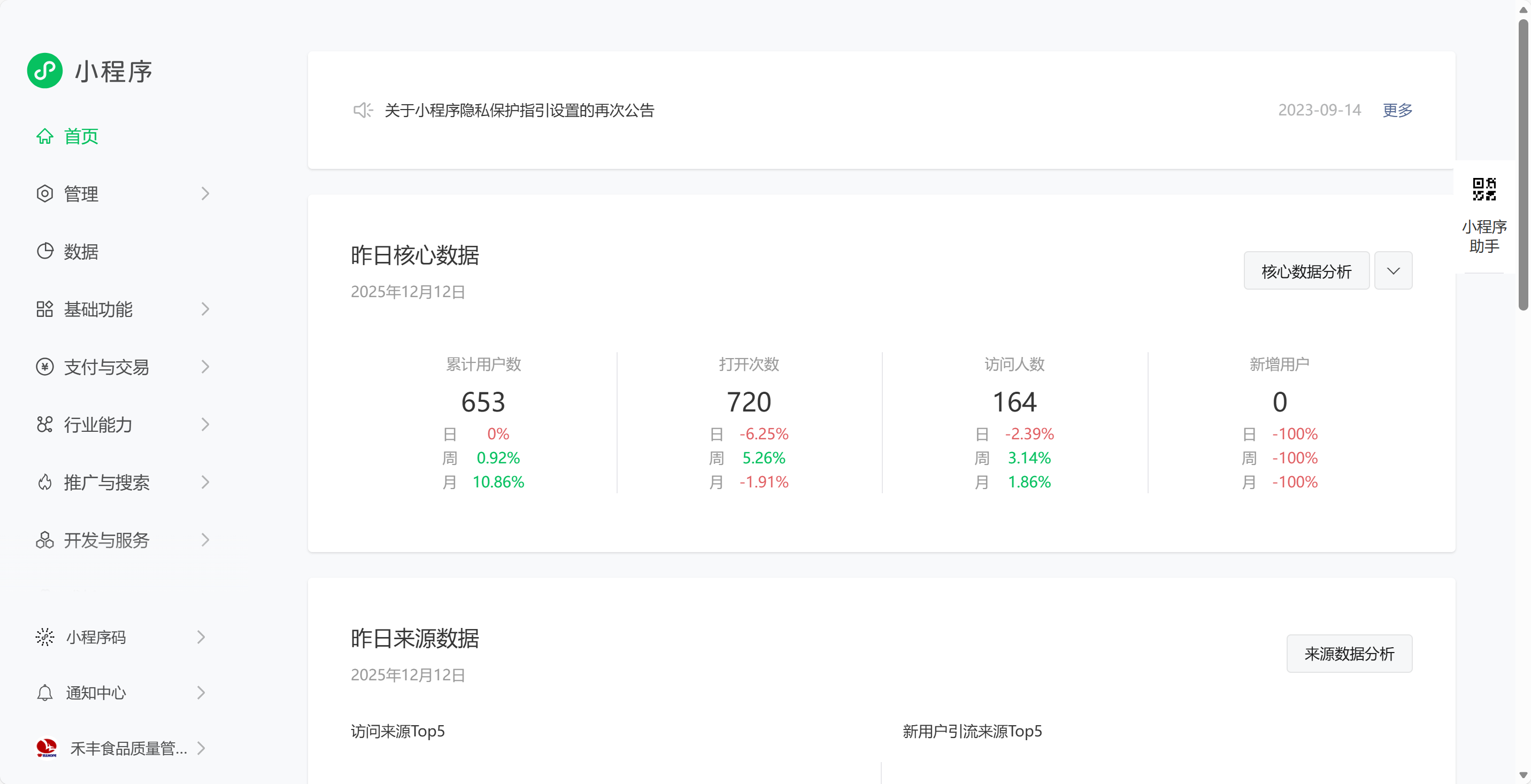
Task: Click the 核心数据分析 button
Action: tap(1306, 271)
